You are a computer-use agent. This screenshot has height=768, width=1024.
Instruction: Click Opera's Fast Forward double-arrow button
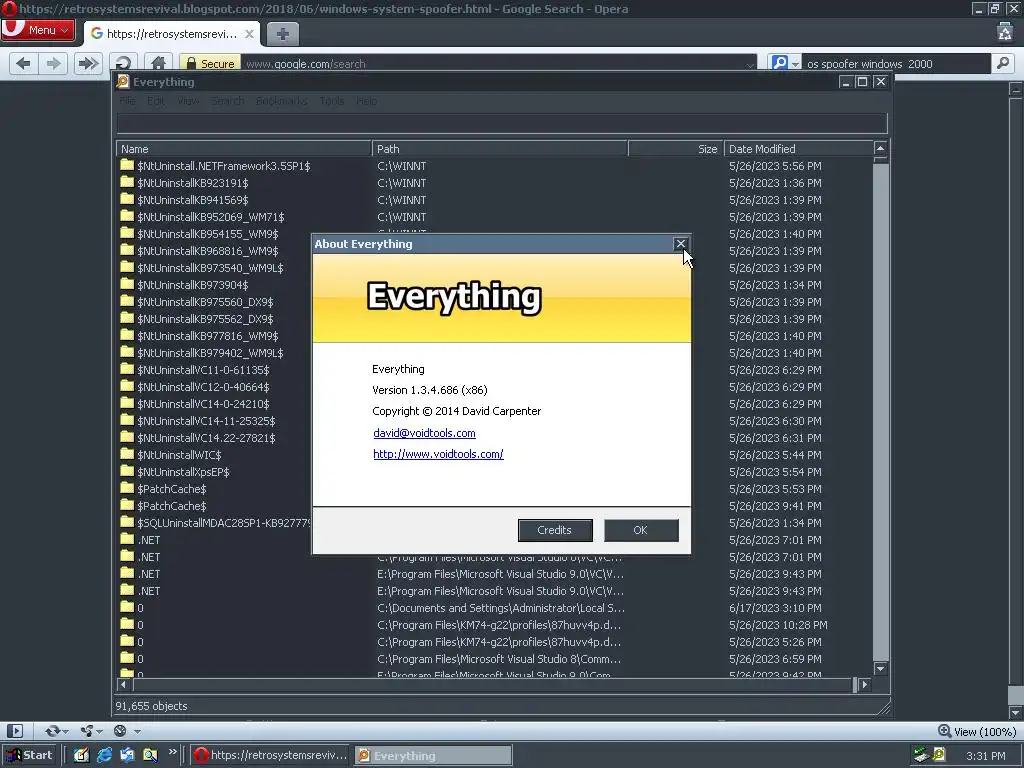(88, 63)
